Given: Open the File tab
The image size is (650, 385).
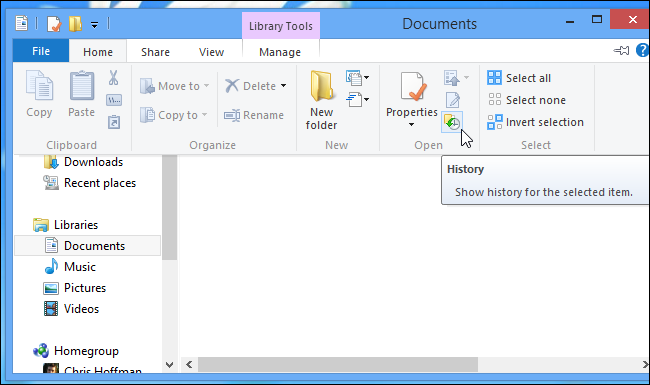Looking at the screenshot, I should point(41,51).
